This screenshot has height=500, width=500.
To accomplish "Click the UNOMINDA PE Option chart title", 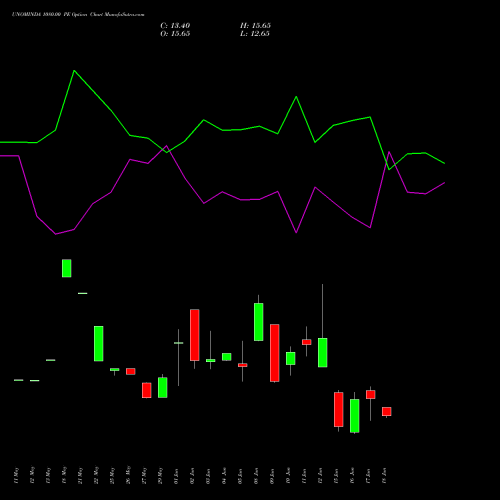I will click(78, 15).
